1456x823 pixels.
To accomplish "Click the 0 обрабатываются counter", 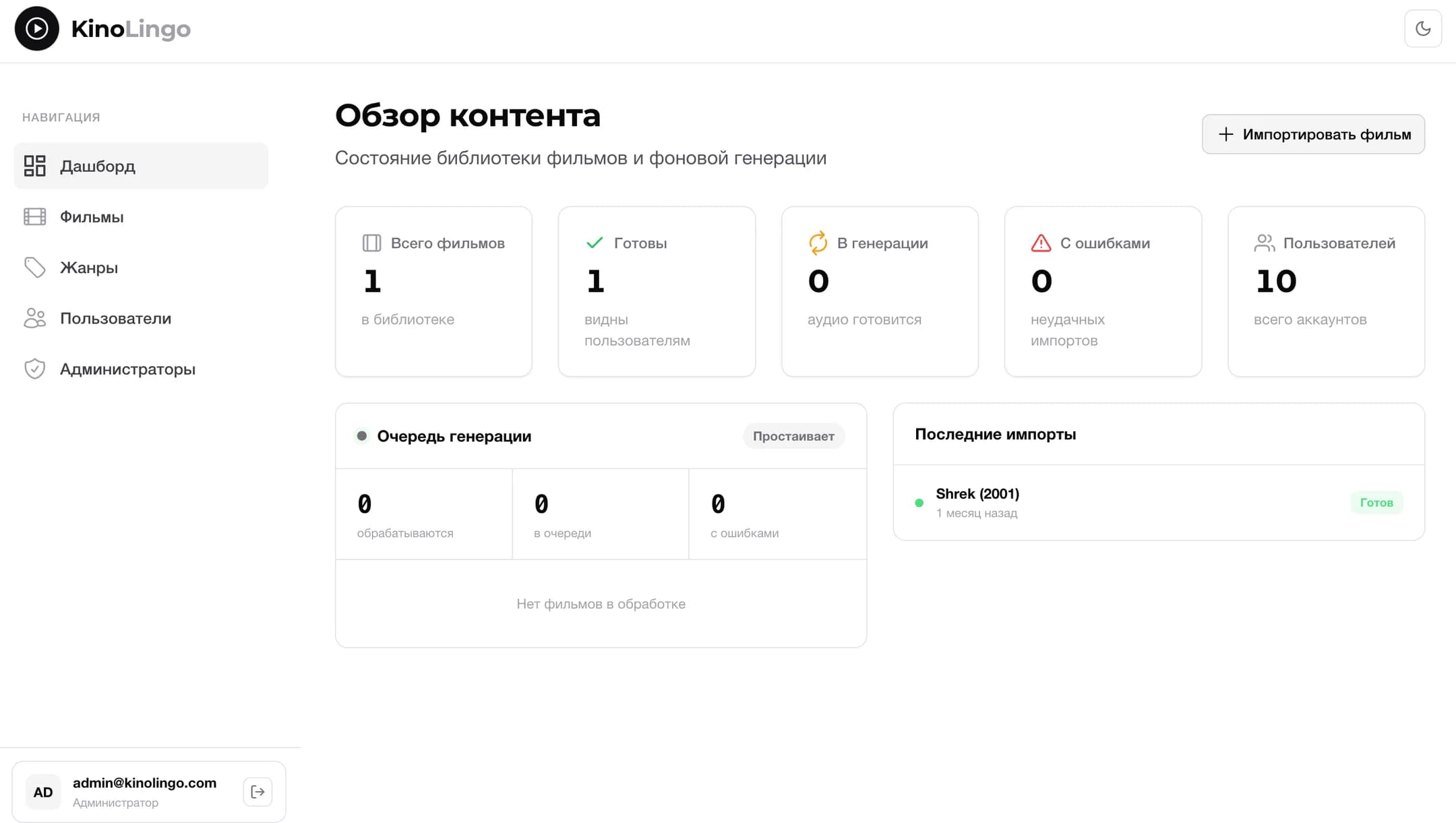I will [x=424, y=514].
